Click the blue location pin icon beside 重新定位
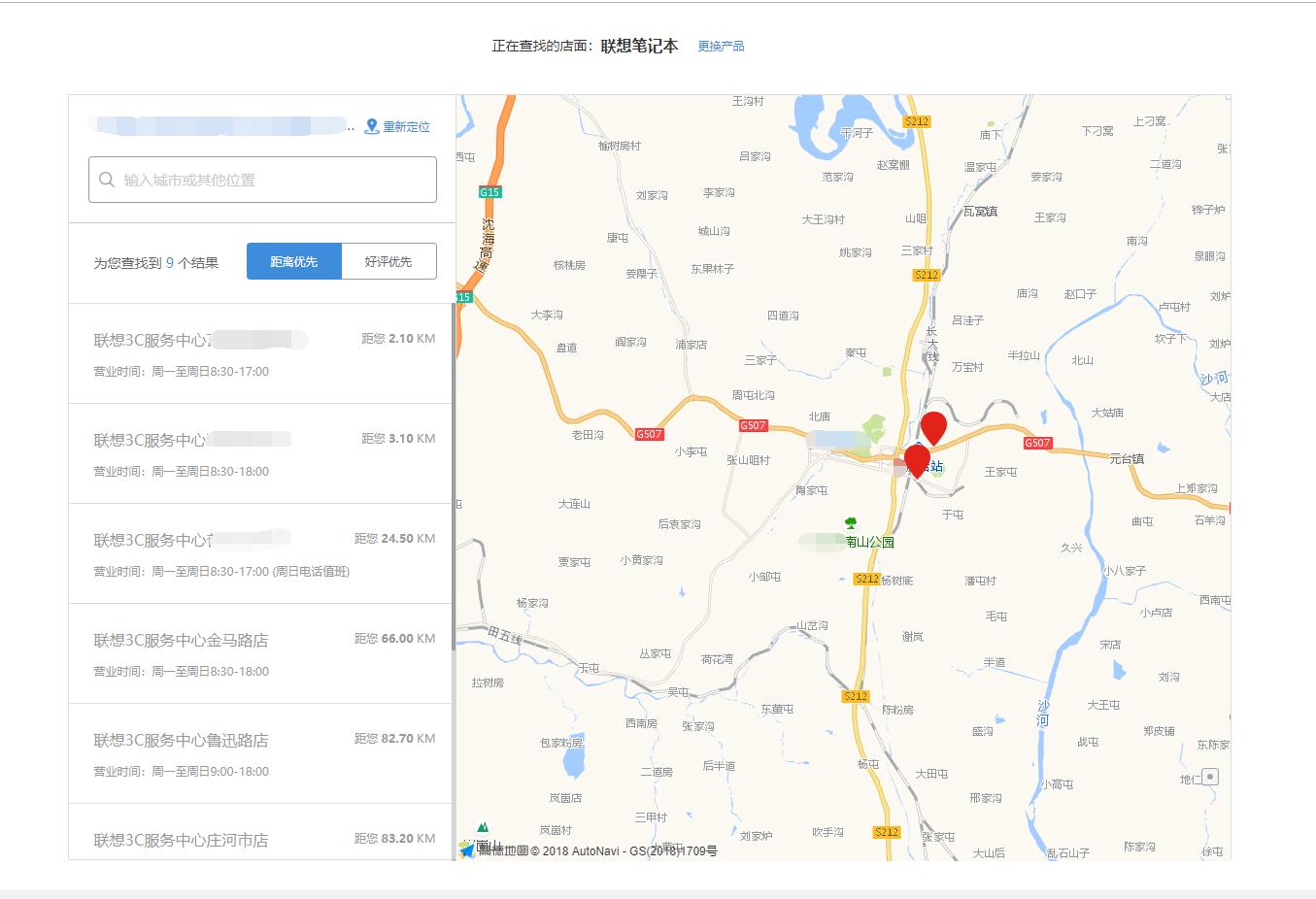1316x899 pixels. tap(371, 124)
